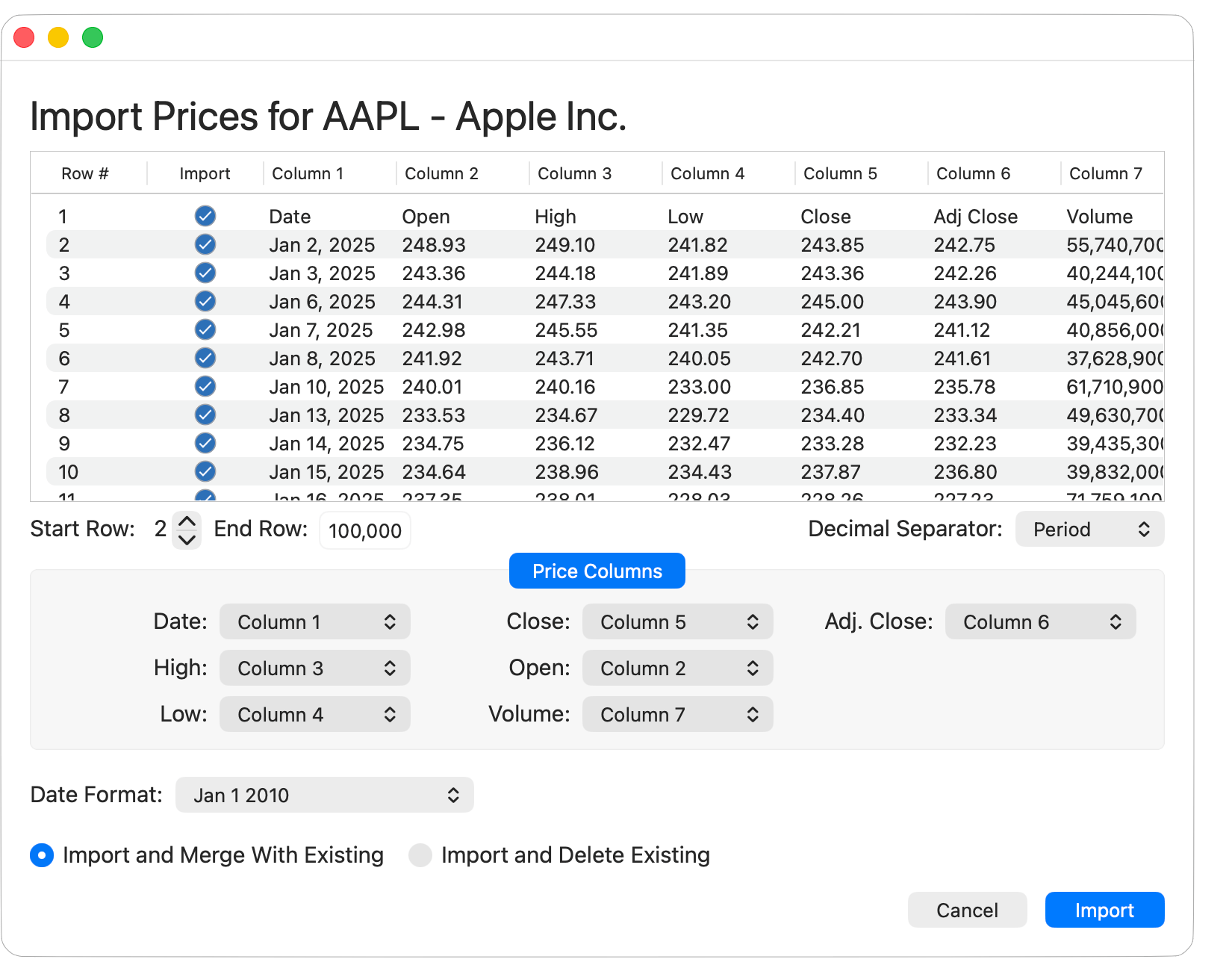Open the Volume column selector
The width and height of the screenshot is (1232, 971).
coord(677,714)
